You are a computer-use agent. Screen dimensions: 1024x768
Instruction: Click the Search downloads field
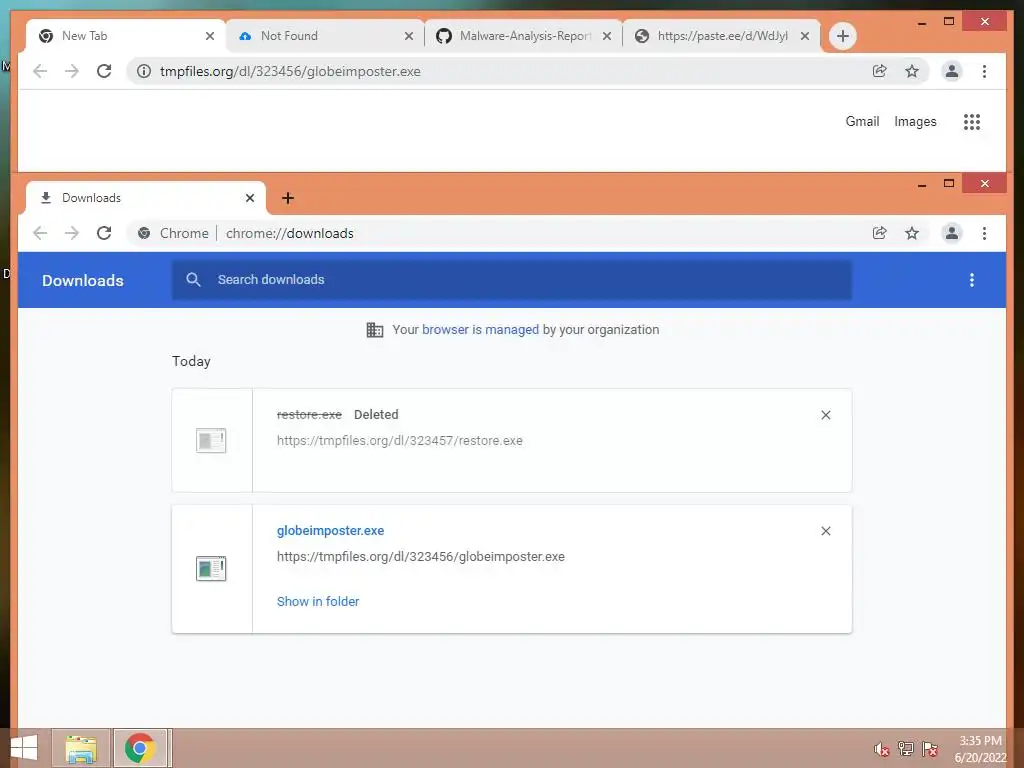pos(512,280)
